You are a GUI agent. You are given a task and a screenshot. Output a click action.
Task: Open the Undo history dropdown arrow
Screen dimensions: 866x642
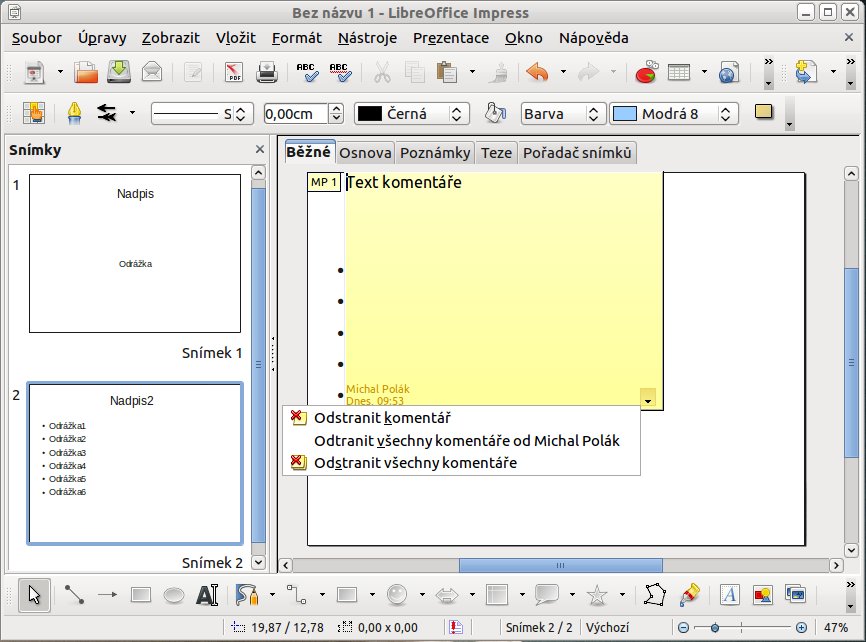563,72
